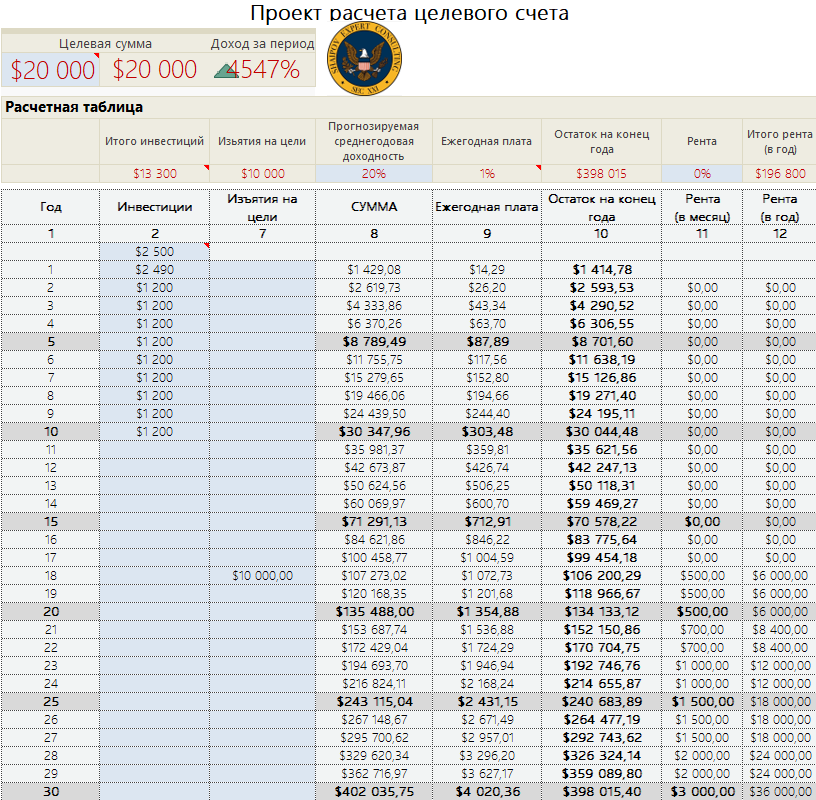This screenshot has height=800, width=816.
Task: Click the year 10 sum $30 347,96
Action: click(374, 431)
